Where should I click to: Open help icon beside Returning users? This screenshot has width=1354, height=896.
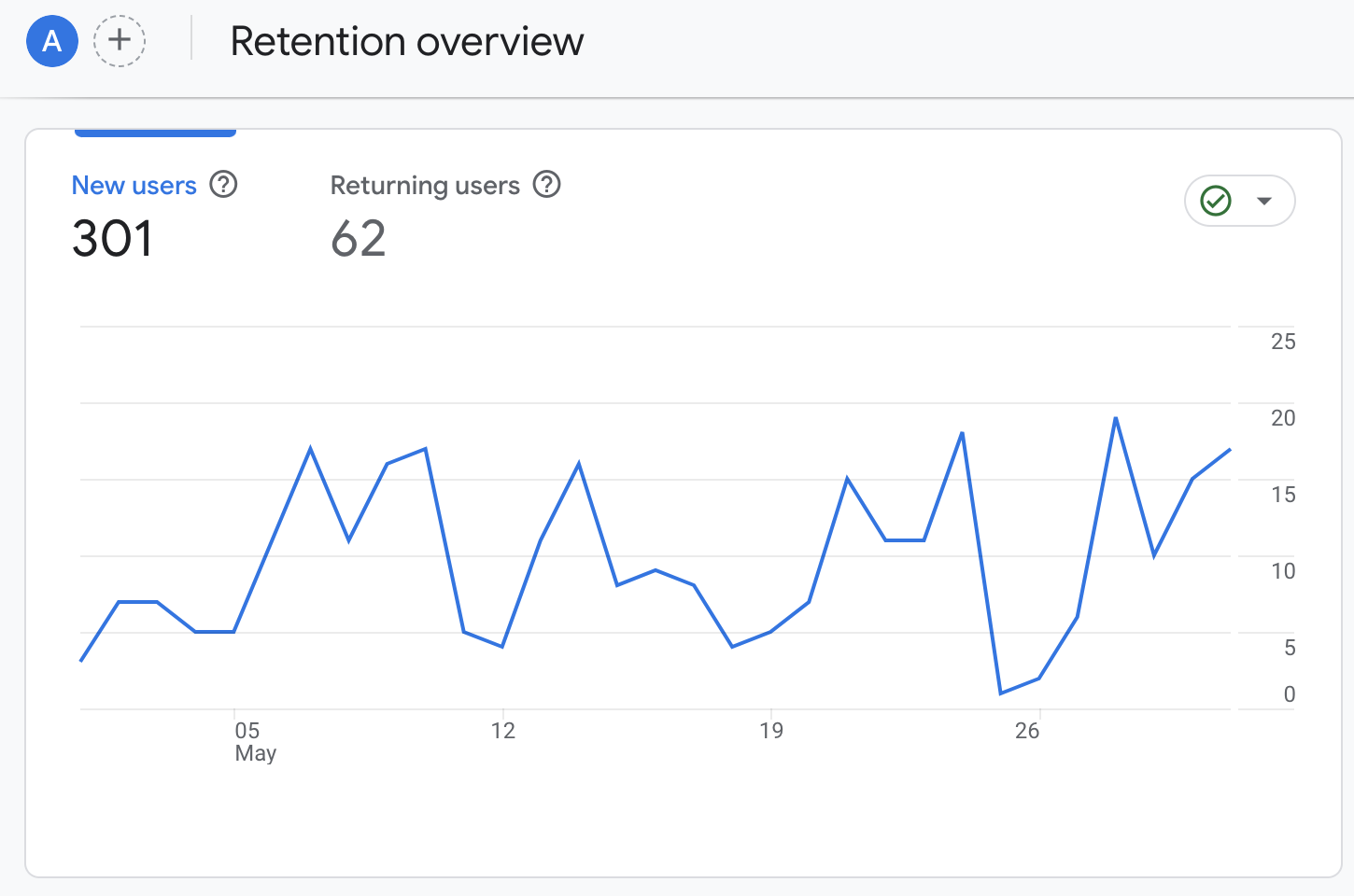(x=546, y=185)
